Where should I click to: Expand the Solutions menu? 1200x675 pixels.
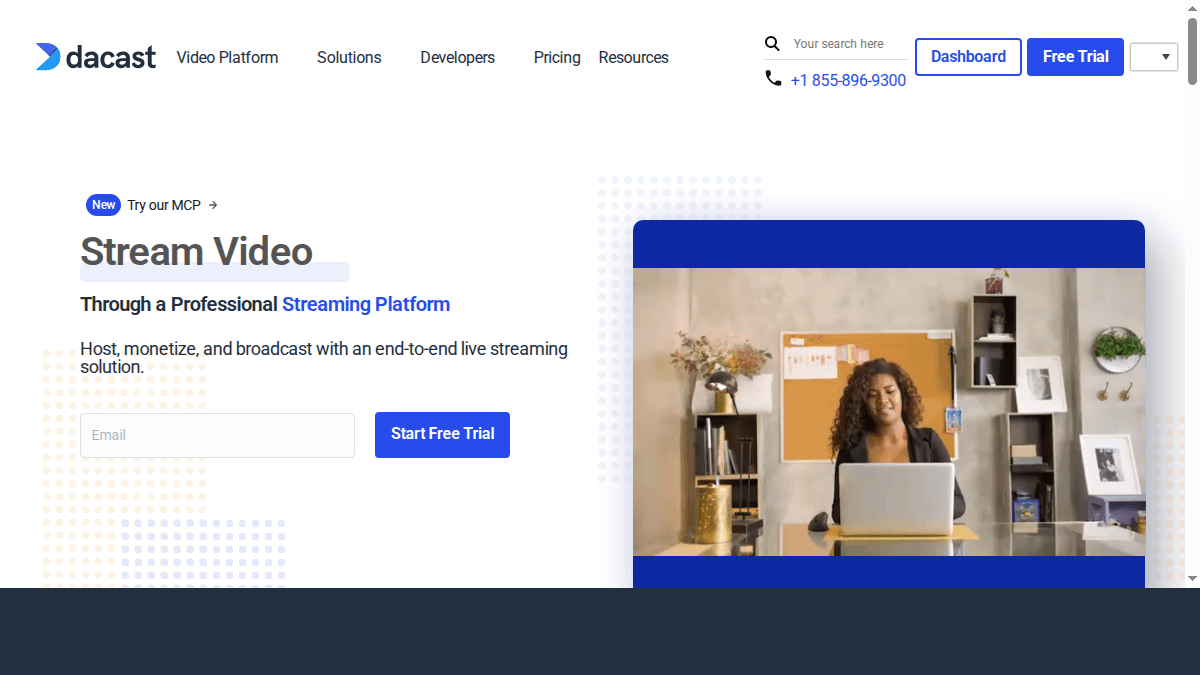(349, 57)
